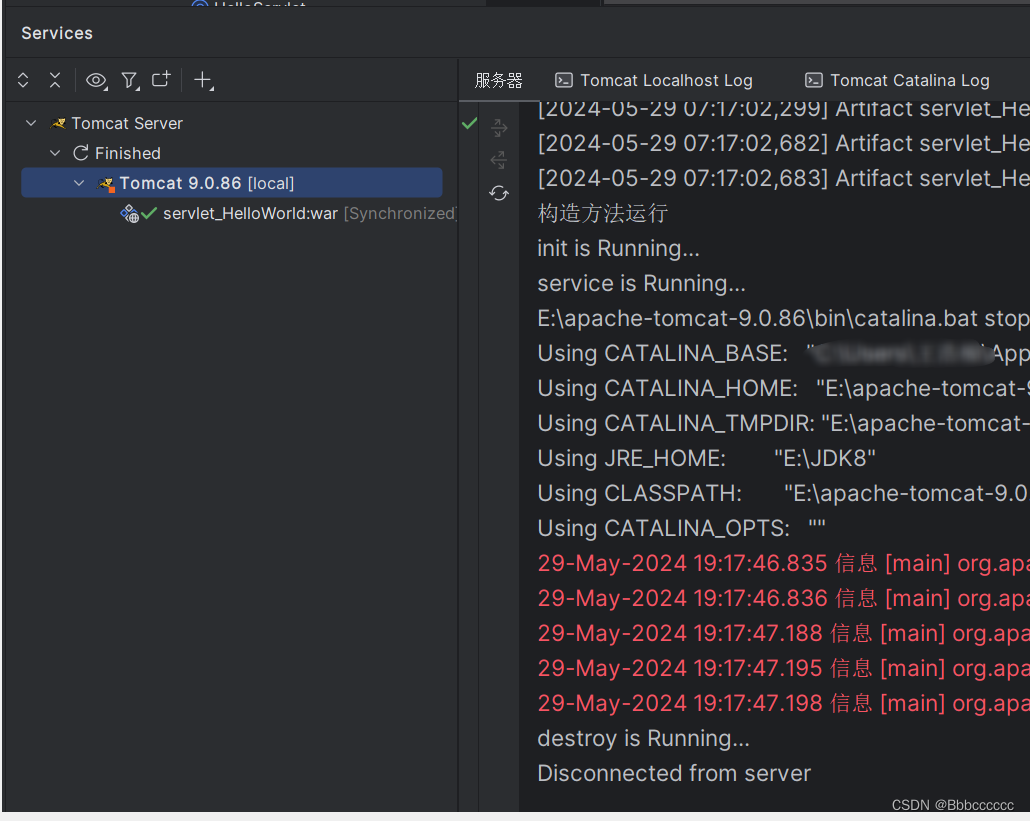Click the Using CATALINA_HOME log line
The image size is (1030, 821).
coord(783,388)
